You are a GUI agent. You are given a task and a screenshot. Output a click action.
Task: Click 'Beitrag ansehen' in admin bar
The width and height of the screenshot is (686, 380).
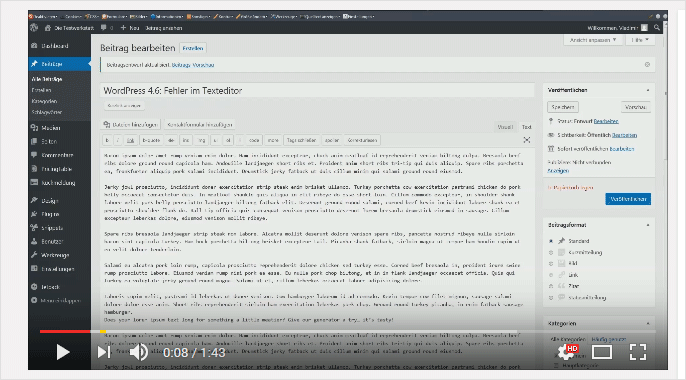tap(164, 28)
